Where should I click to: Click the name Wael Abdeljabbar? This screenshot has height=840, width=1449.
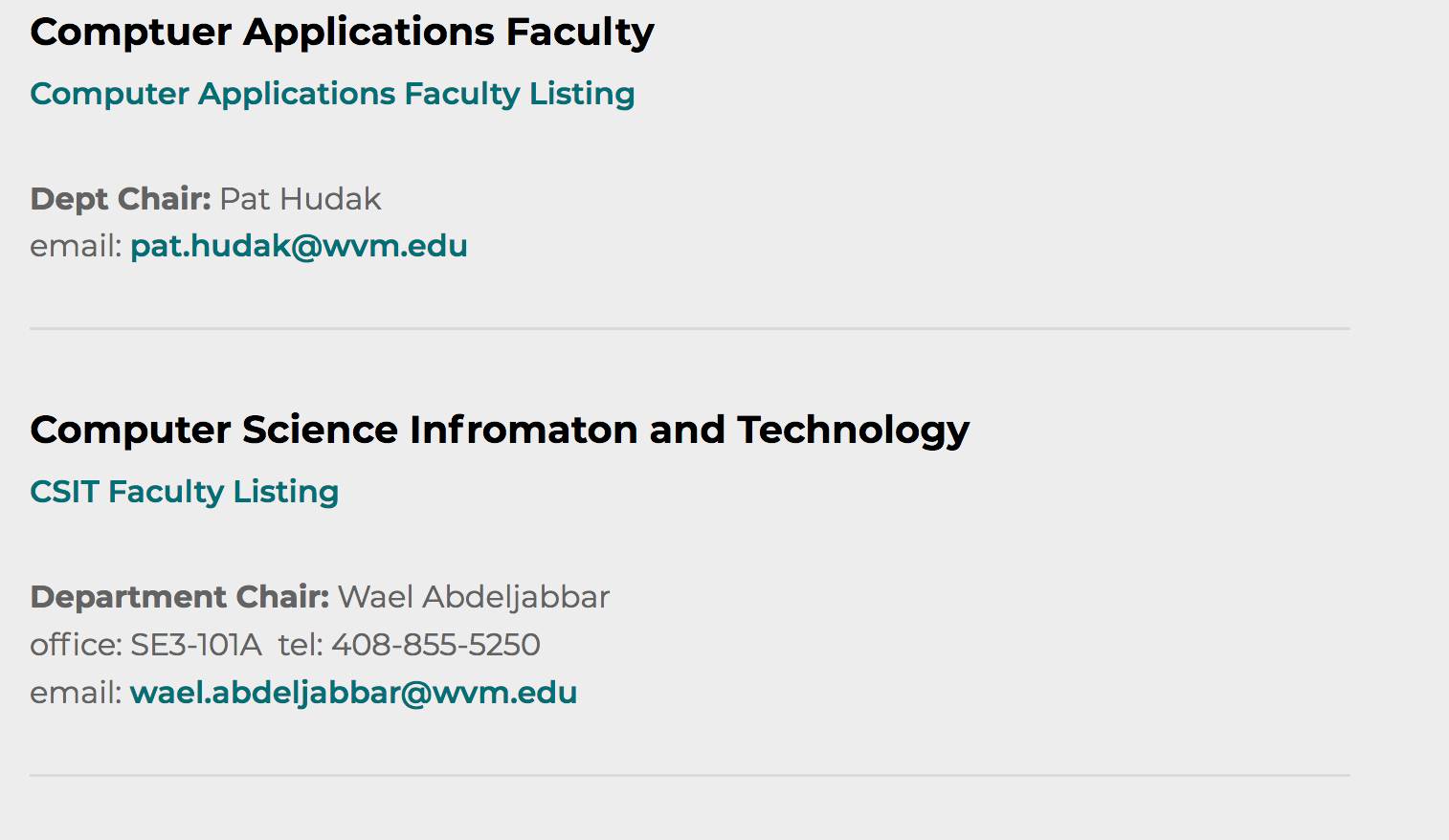tap(474, 597)
